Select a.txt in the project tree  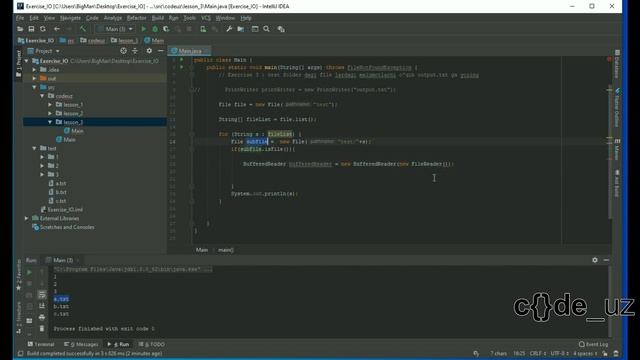(x=58, y=184)
